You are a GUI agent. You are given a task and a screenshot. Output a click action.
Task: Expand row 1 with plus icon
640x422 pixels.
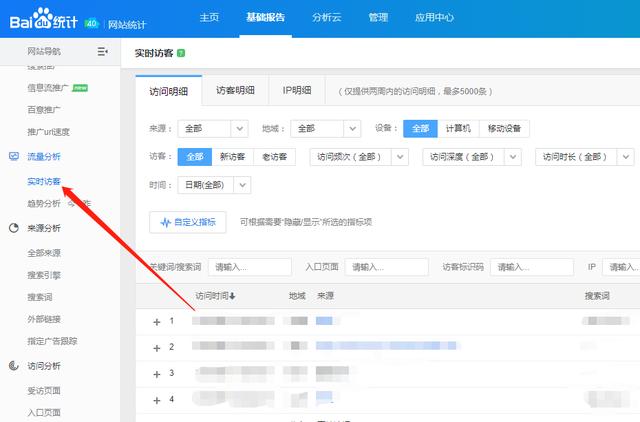pyautogui.click(x=156, y=322)
